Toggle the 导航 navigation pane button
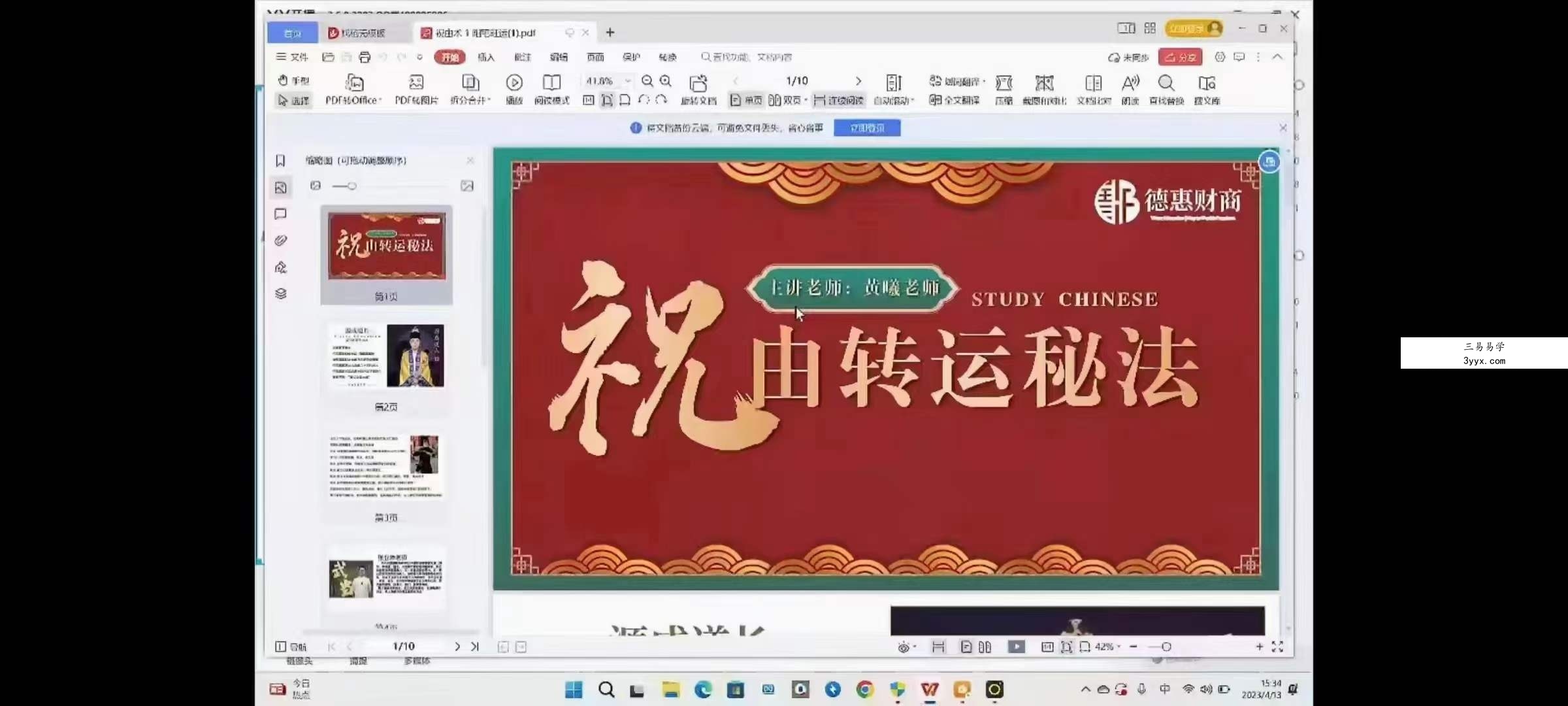This screenshot has height=706, width=1568. 291,646
